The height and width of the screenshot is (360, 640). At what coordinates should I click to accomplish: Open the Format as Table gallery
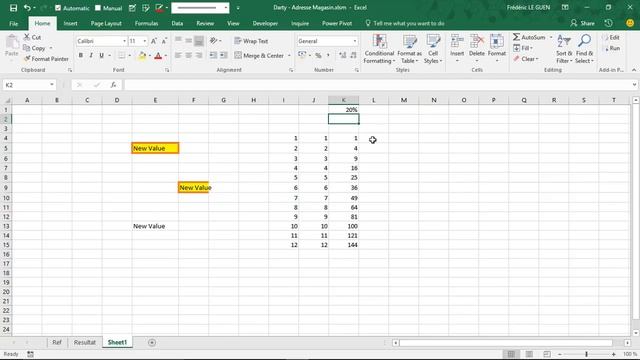coord(409,49)
